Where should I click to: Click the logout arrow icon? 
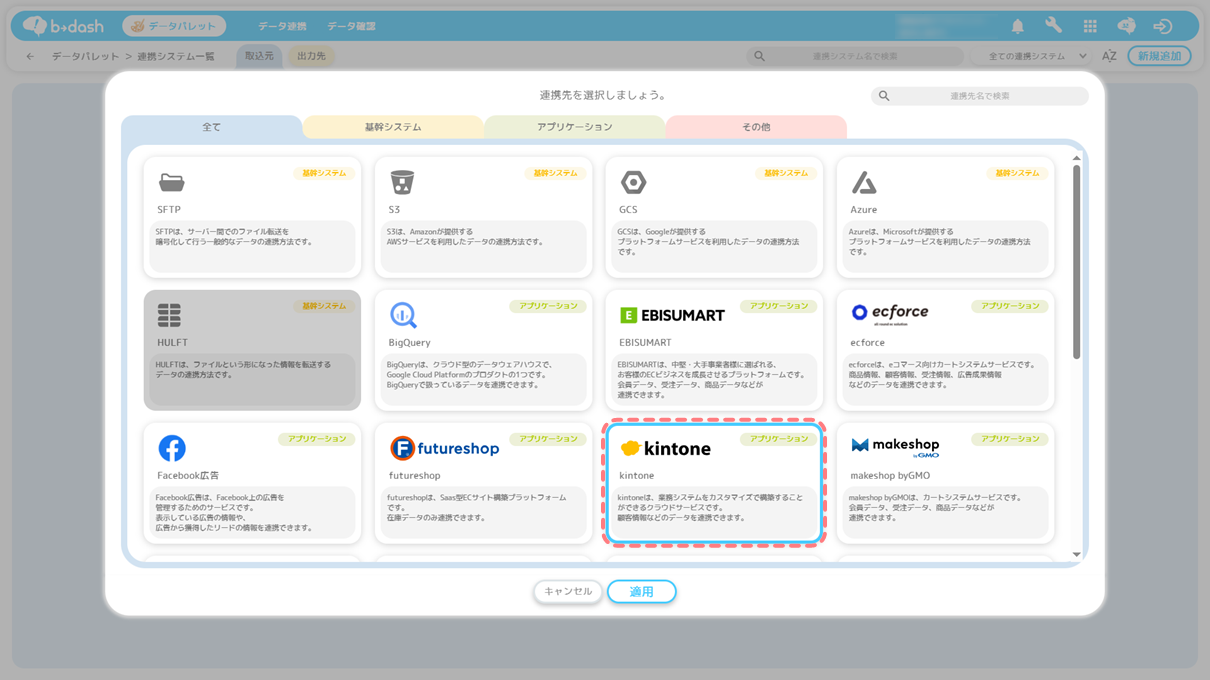[1162, 27]
